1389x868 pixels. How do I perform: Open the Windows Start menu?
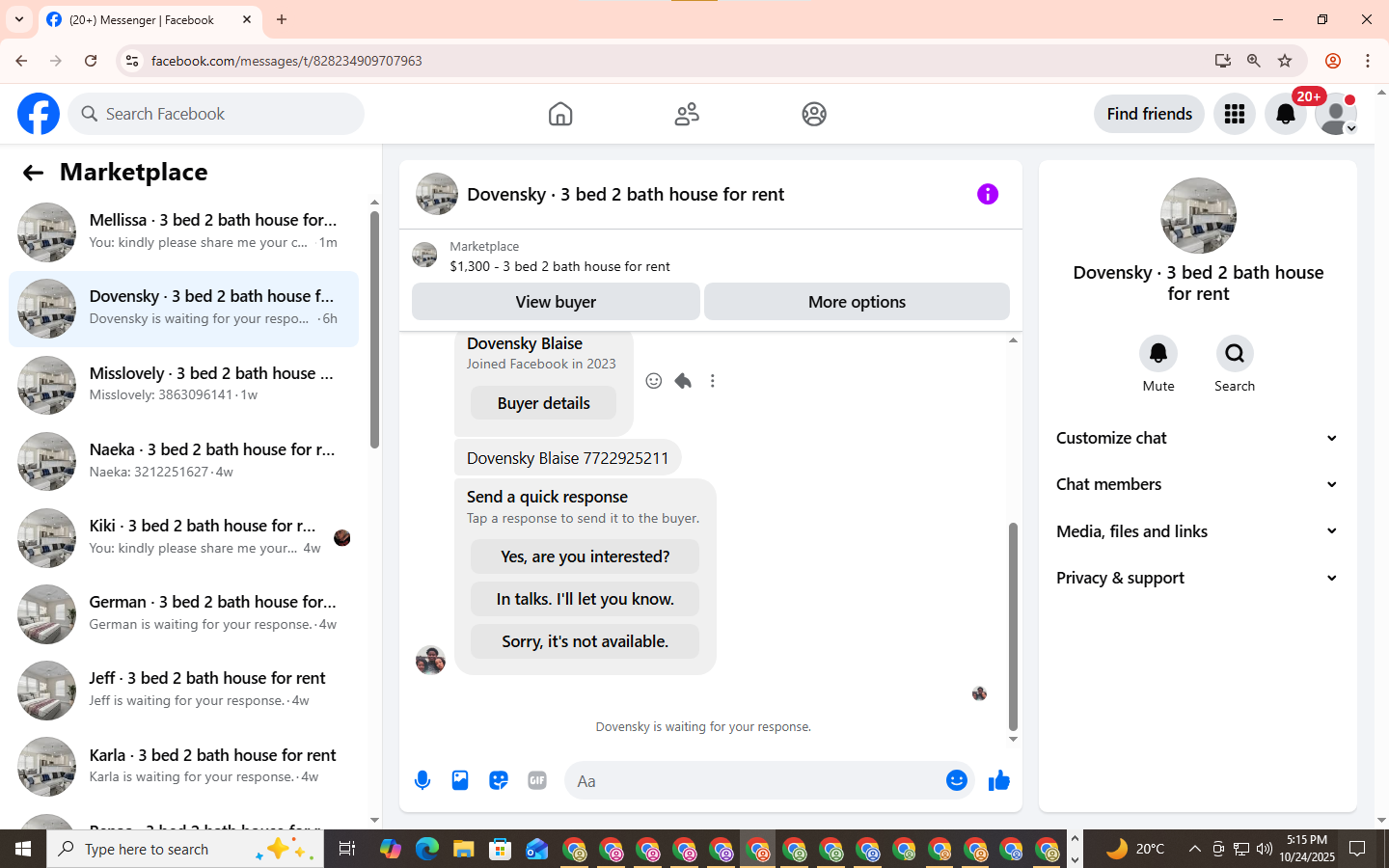(23, 849)
